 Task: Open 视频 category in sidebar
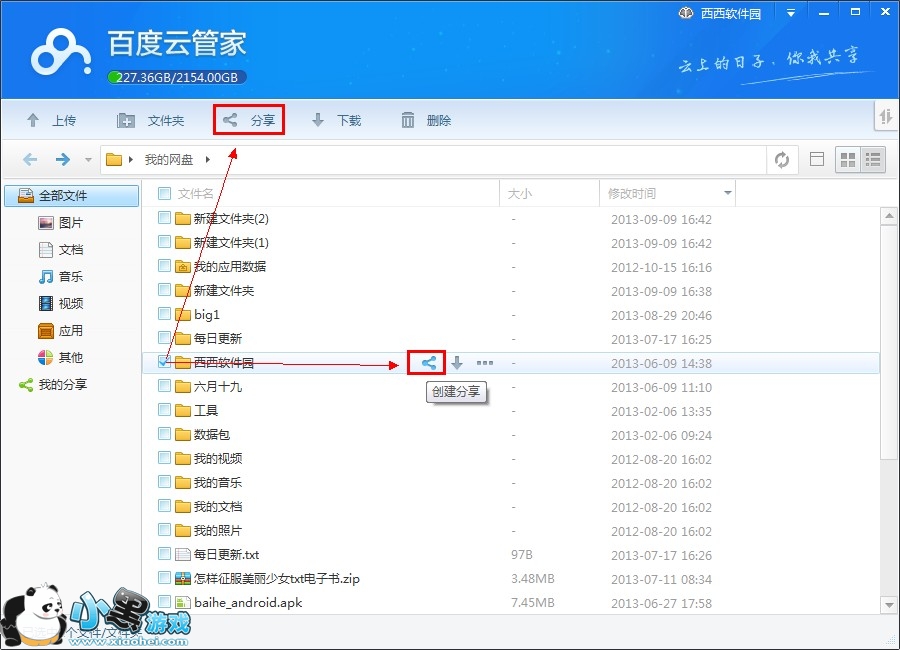[60, 303]
